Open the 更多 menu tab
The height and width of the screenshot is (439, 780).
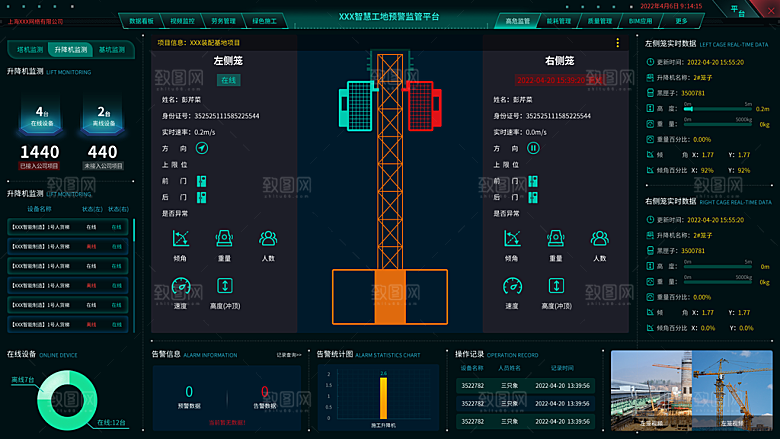[x=682, y=21]
